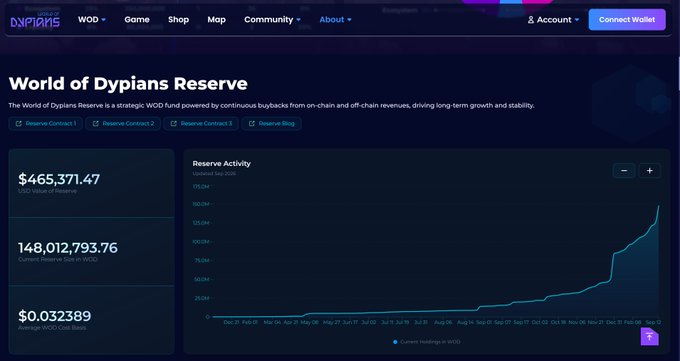
Task: Select the $465,371.47 reserve value
Action: coord(59,179)
